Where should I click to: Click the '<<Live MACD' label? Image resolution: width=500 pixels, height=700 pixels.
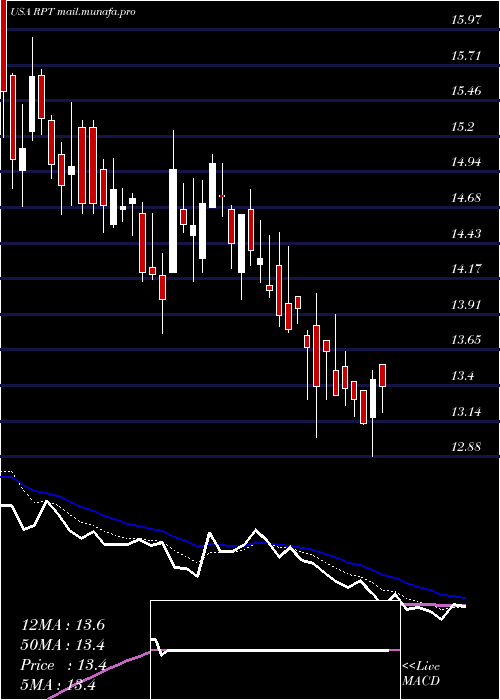pos(421,674)
